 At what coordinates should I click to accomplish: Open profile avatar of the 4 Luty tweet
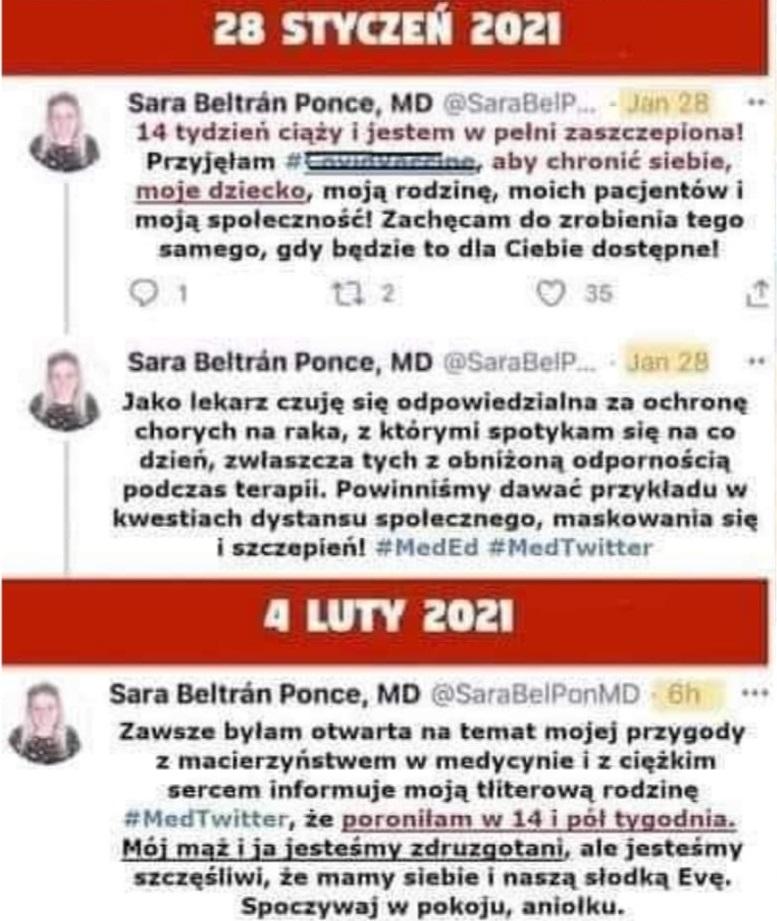(x=44, y=724)
